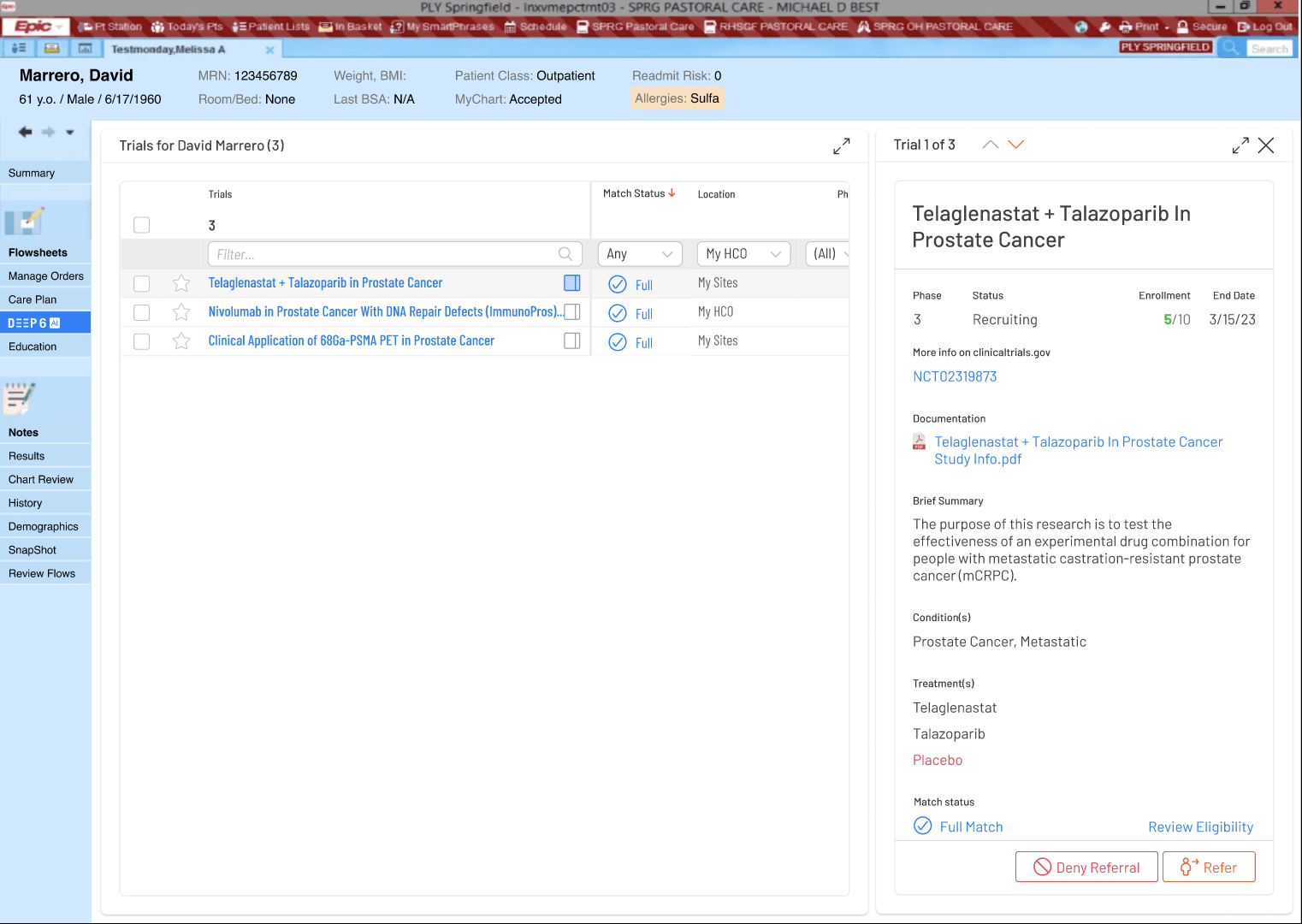
Task: Tick the Nivolumab trial checkbox
Action: [x=142, y=312]
